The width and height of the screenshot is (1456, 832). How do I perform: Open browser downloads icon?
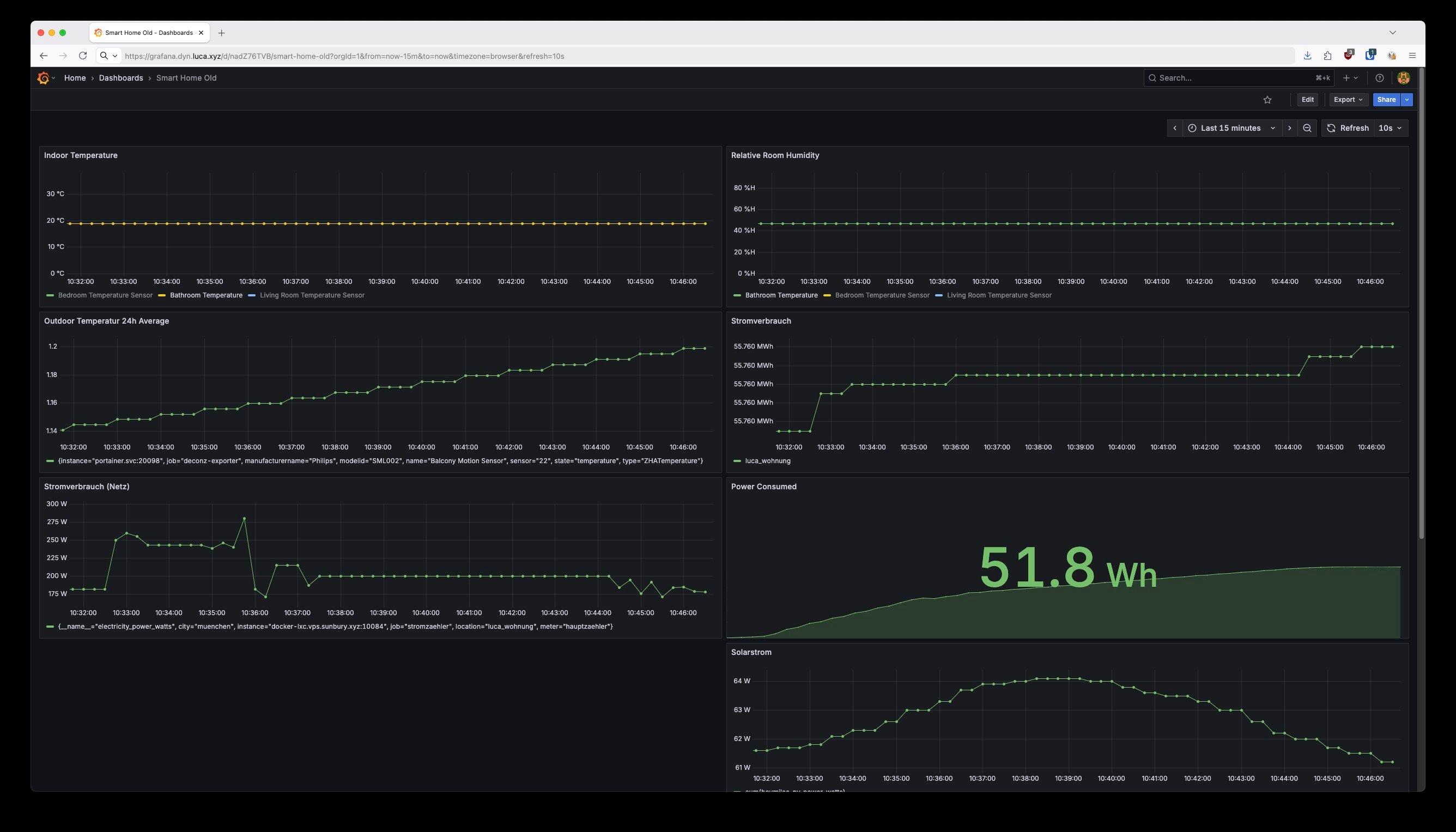[1307, 56]
